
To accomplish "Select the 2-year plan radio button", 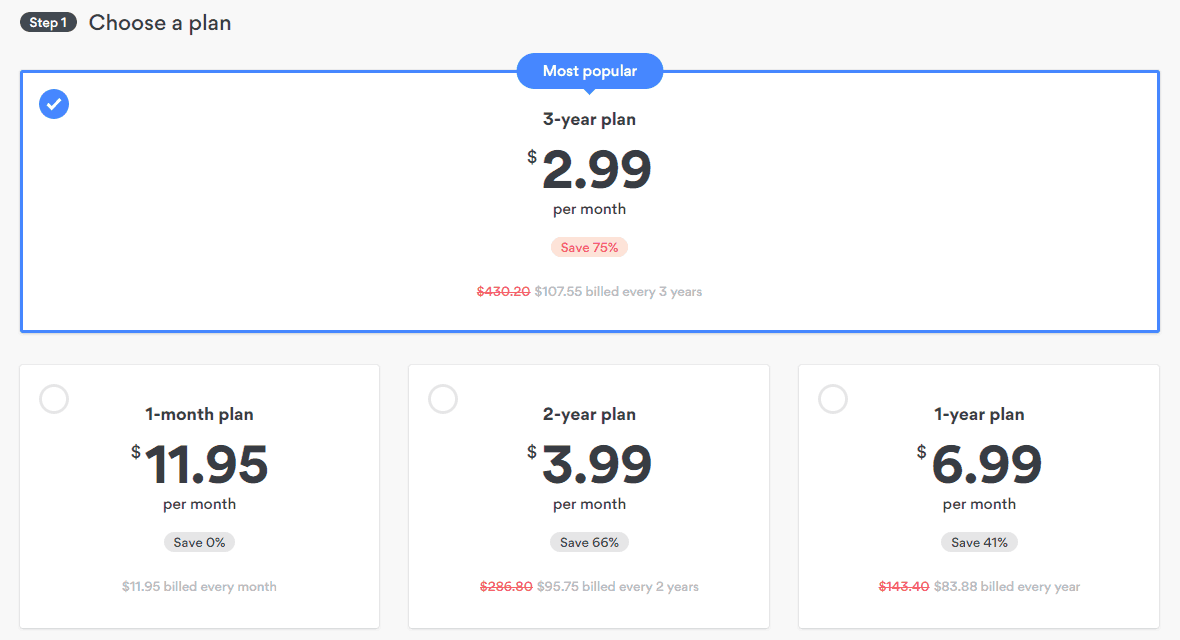I will (x=442, y=398).
